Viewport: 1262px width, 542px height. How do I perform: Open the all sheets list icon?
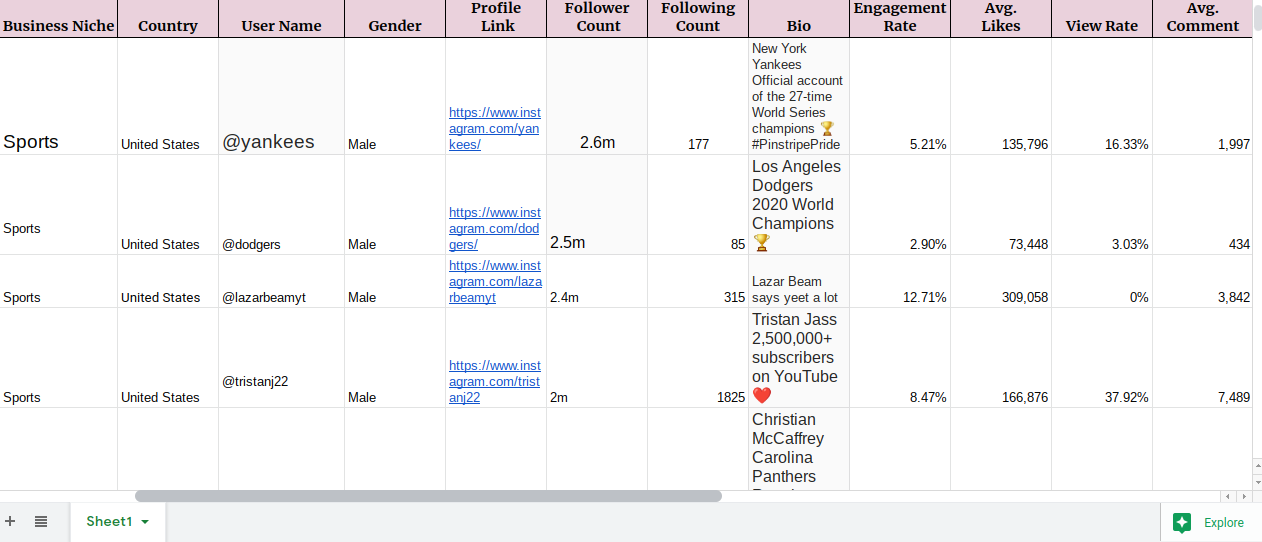pyautogui.click(x=41, y=521)
